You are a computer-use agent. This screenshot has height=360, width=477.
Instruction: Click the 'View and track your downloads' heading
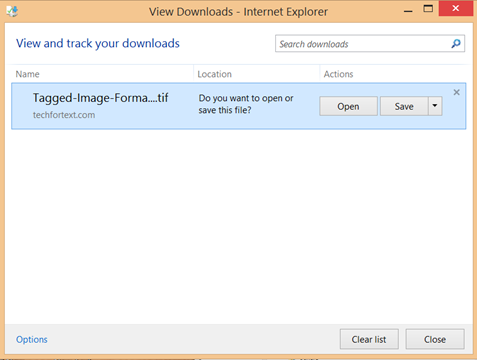click(98, 43)
